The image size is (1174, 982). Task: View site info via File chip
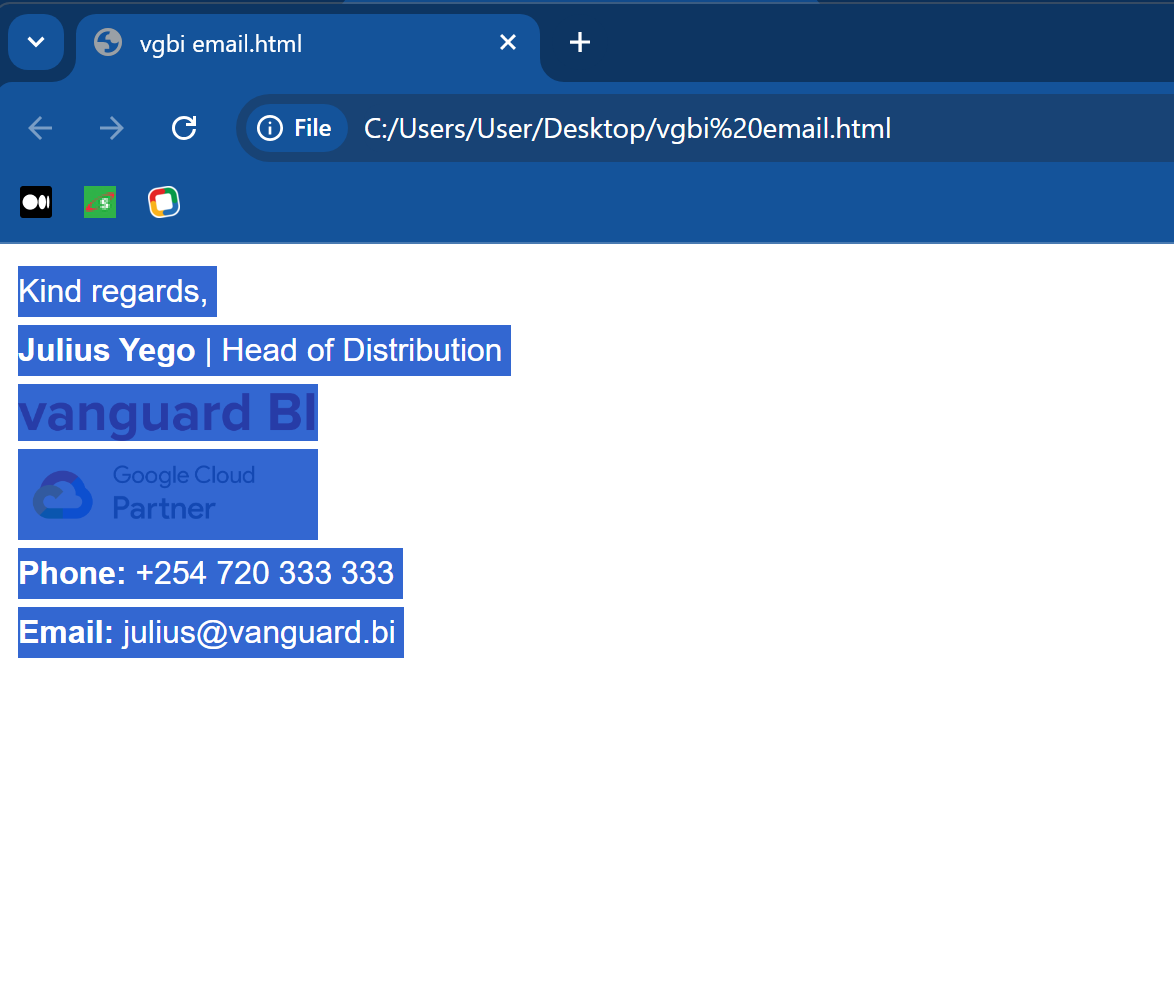295,128
